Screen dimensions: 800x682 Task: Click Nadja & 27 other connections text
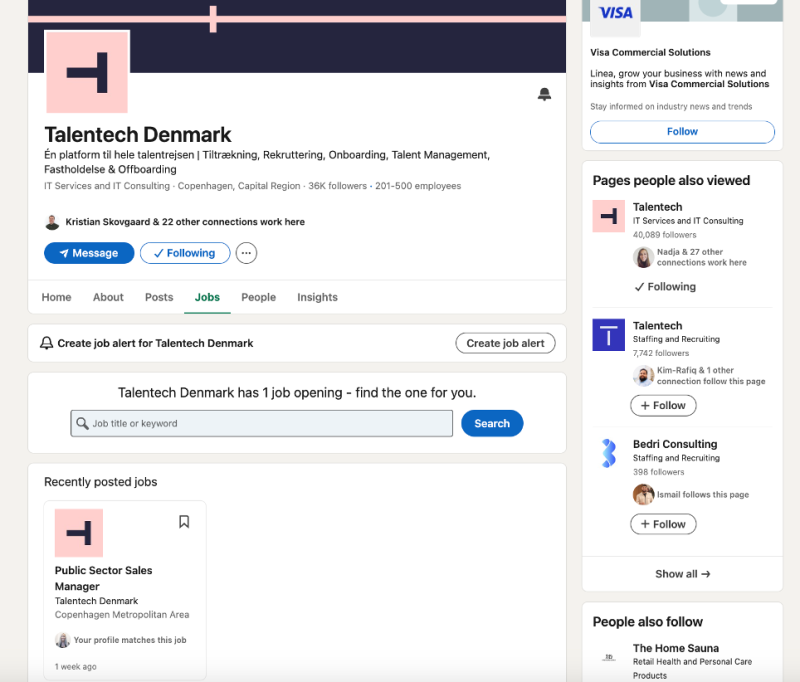point(702,257)
